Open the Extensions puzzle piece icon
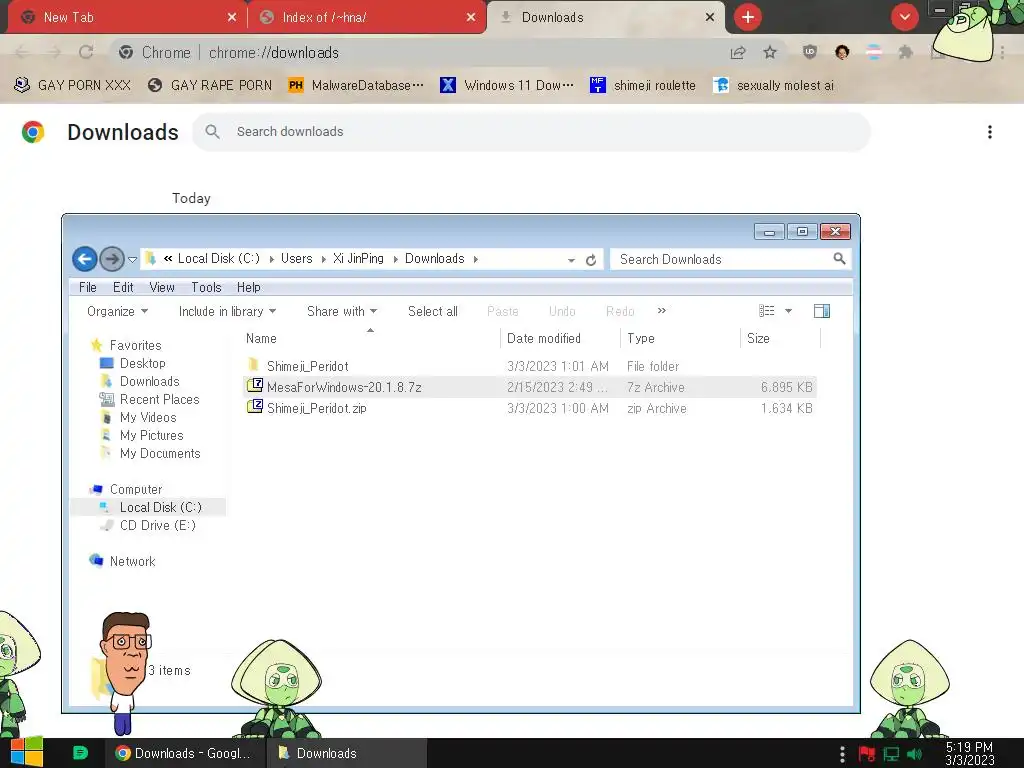The width and height of the screenshot is (1024, 768). pyautogui.click(x=905, y=52)
